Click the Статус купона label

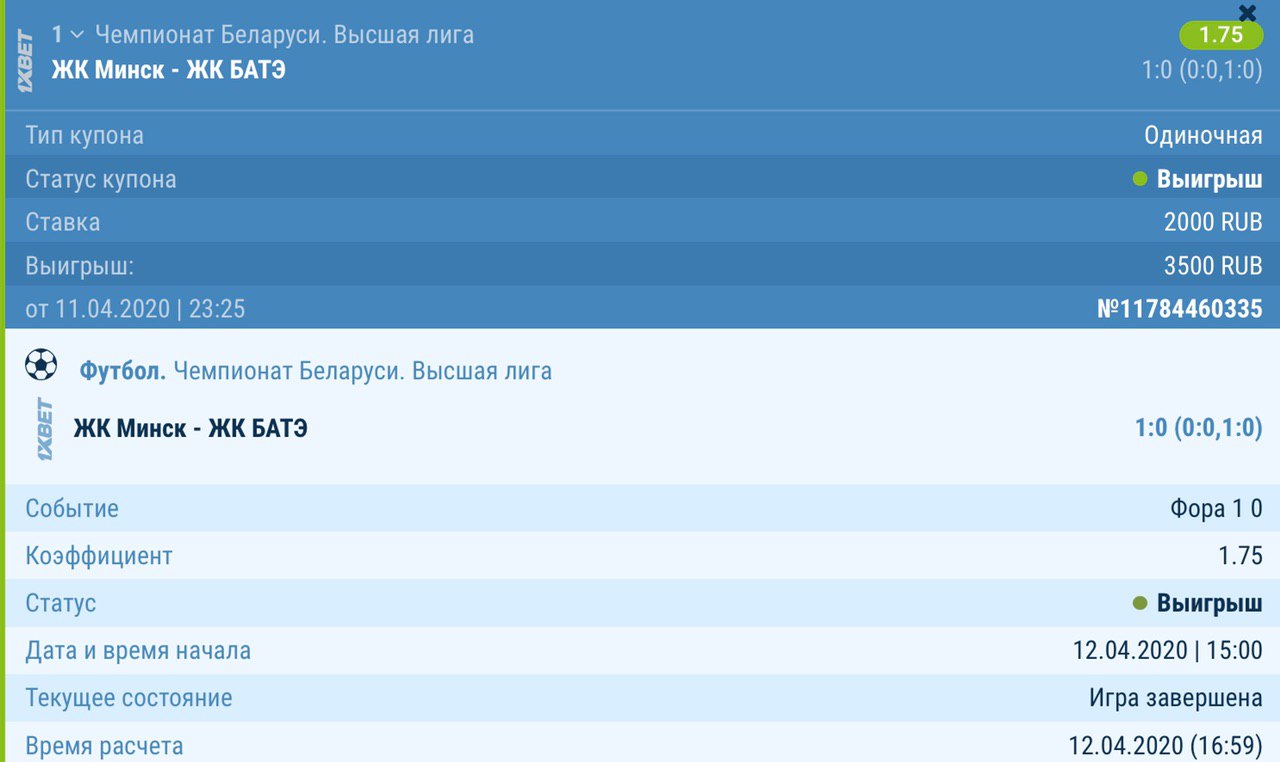[101, 180]
